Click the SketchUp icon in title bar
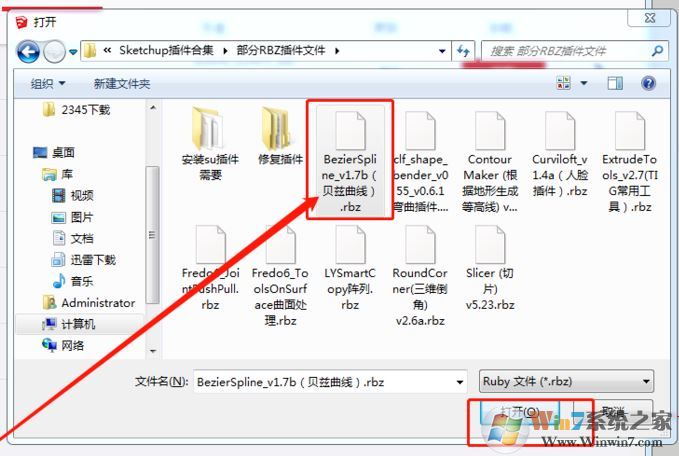Image resolution: width=679 pixels, height=456 pixels. pos(21,22)
